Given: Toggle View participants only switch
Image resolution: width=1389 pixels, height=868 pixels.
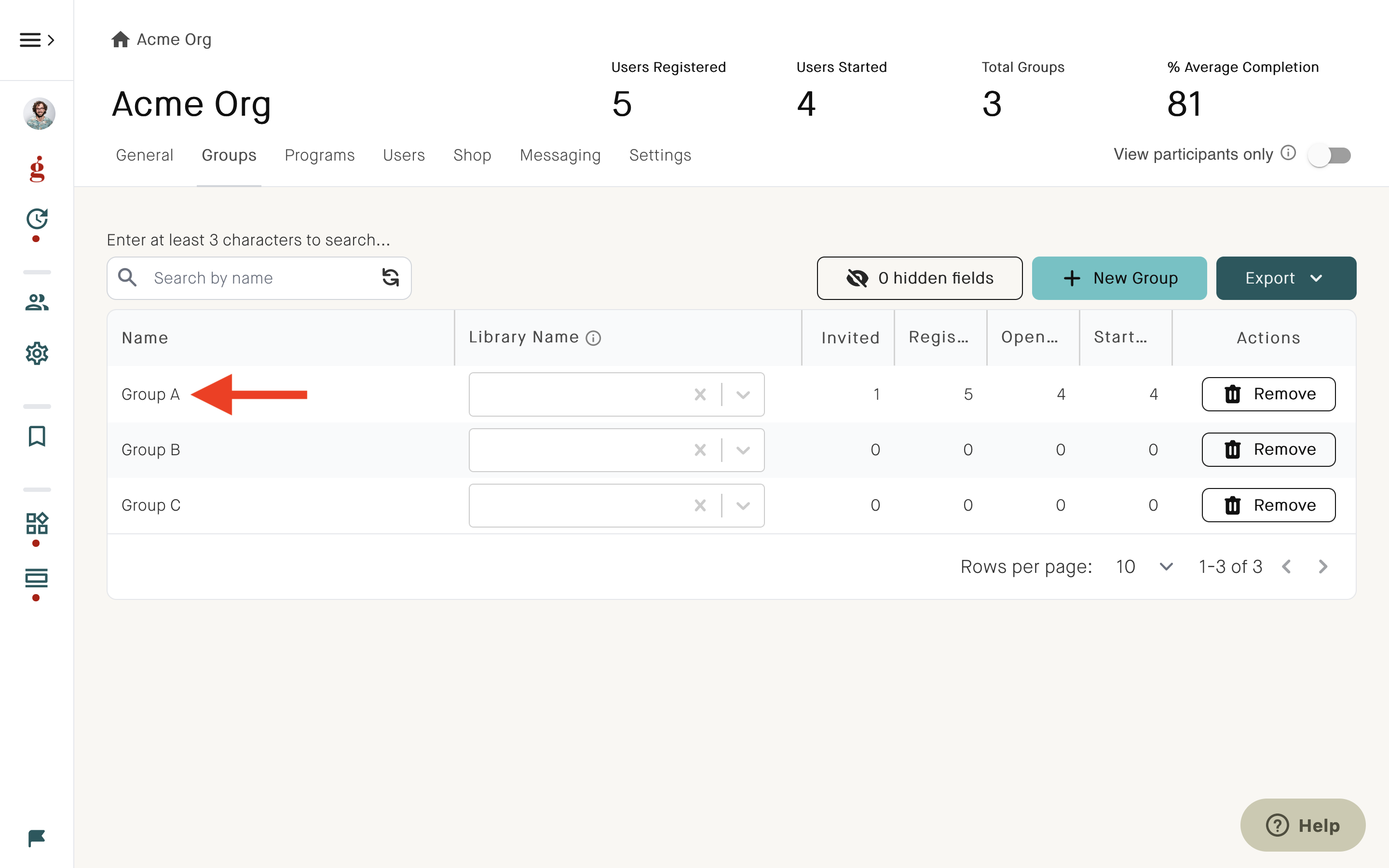Looking at the screenshot, I should (x=1329, y=155).
